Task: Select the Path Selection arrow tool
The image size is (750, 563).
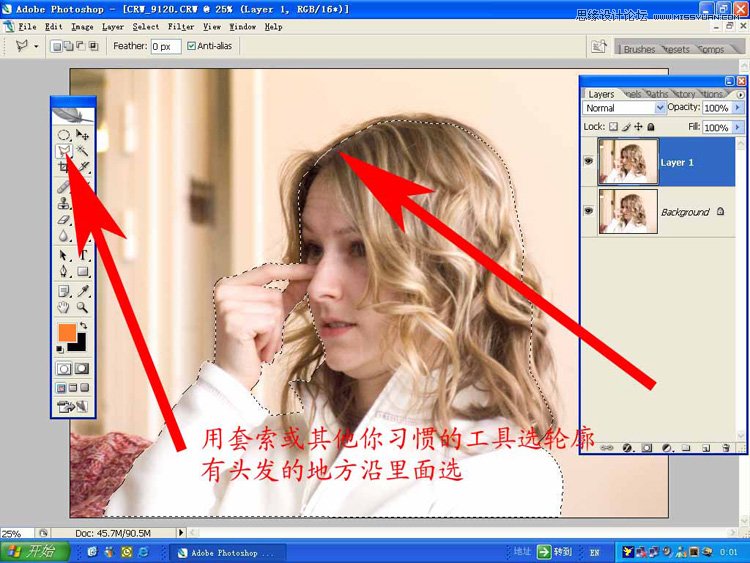Action: [x=64, y=255]
